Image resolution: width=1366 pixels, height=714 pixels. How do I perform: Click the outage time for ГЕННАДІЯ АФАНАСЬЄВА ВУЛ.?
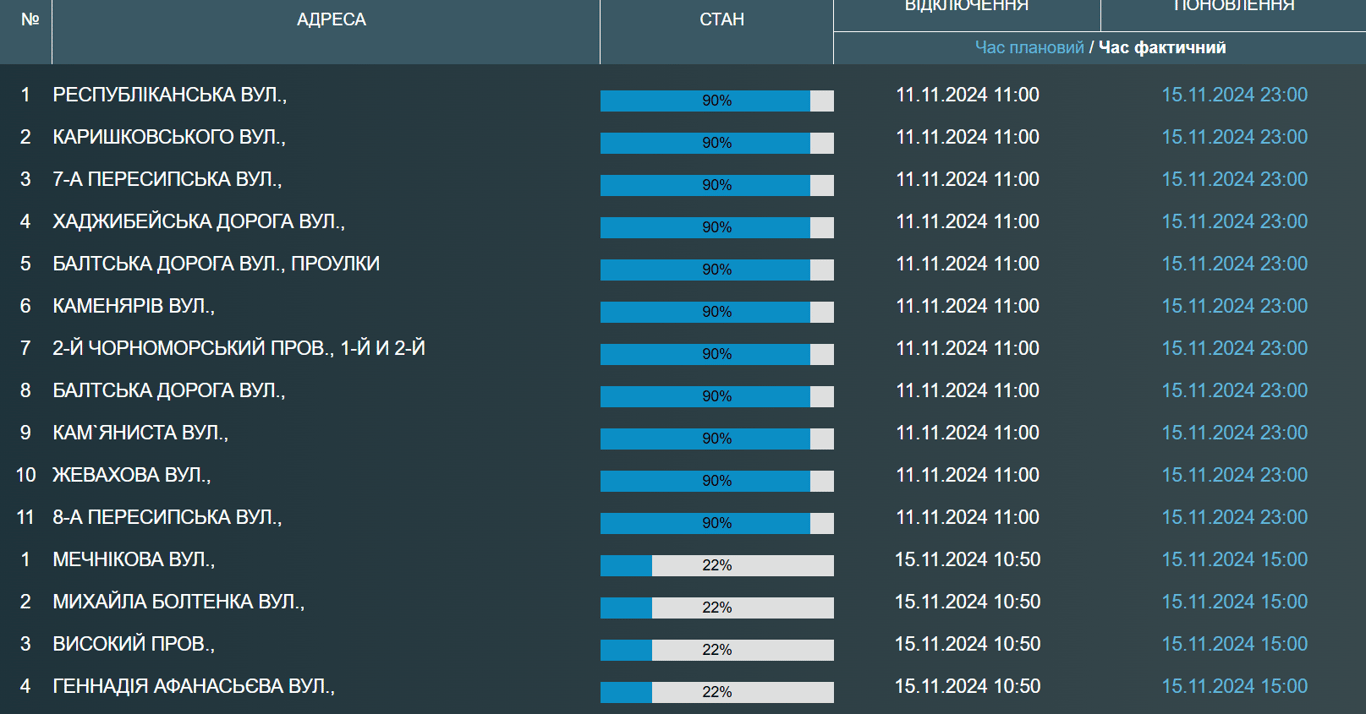(967, 686)
